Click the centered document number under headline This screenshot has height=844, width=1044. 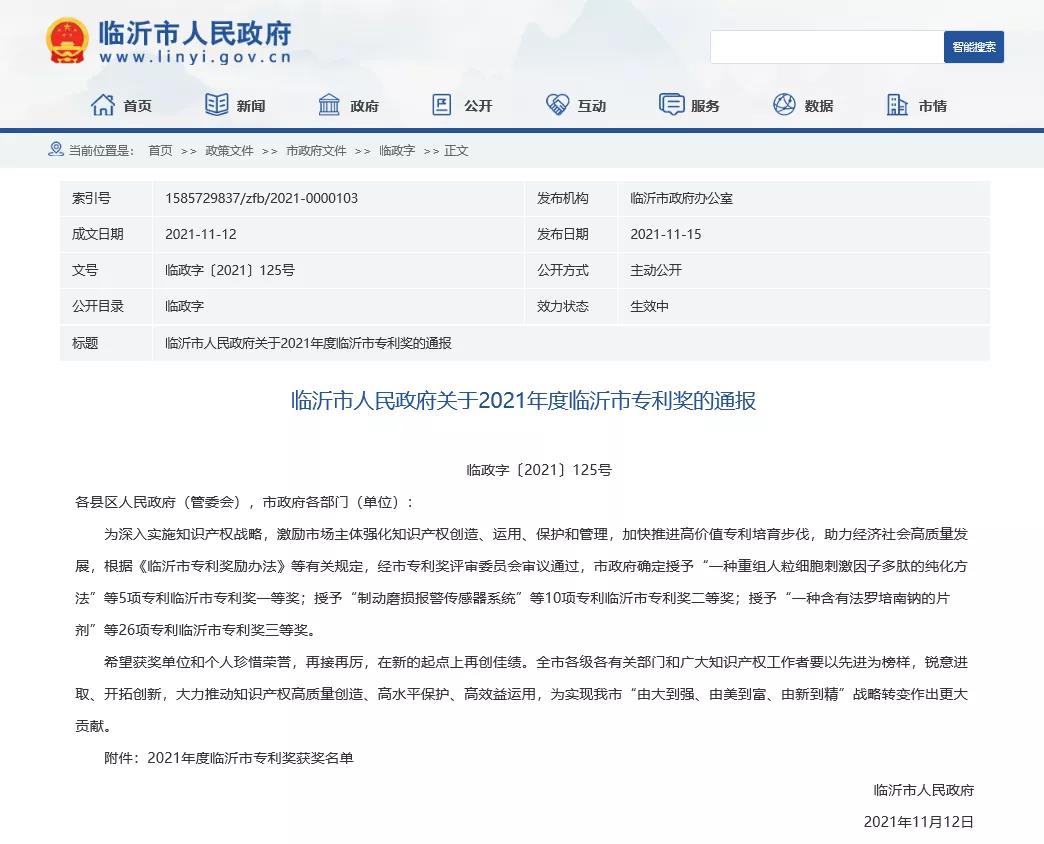pos(539,470)
